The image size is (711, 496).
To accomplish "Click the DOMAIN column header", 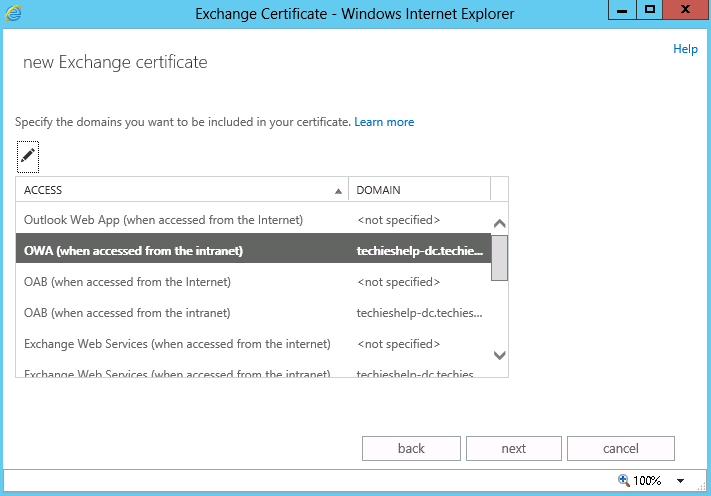I will [x=419, y=190].
